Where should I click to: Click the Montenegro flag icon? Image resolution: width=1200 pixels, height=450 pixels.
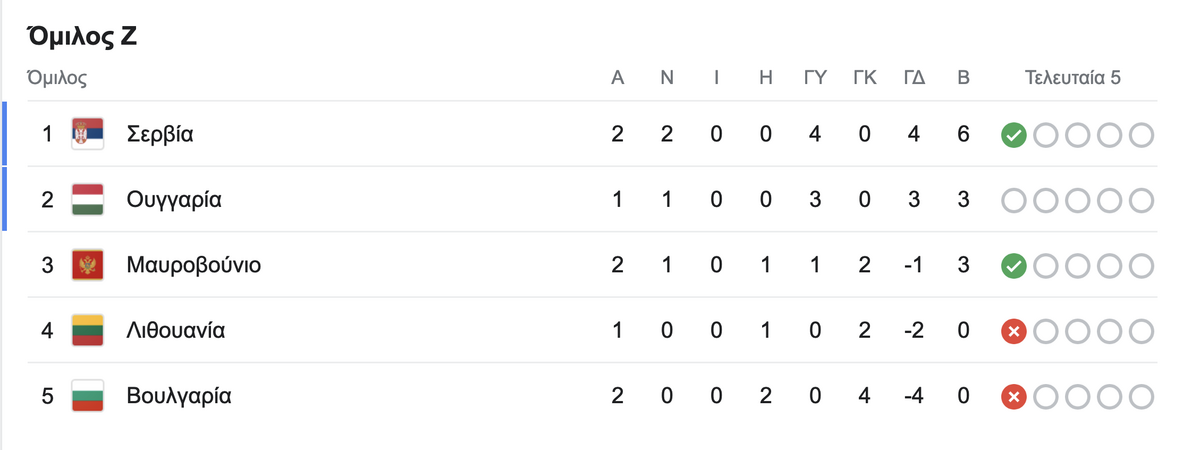coord(88,265)
